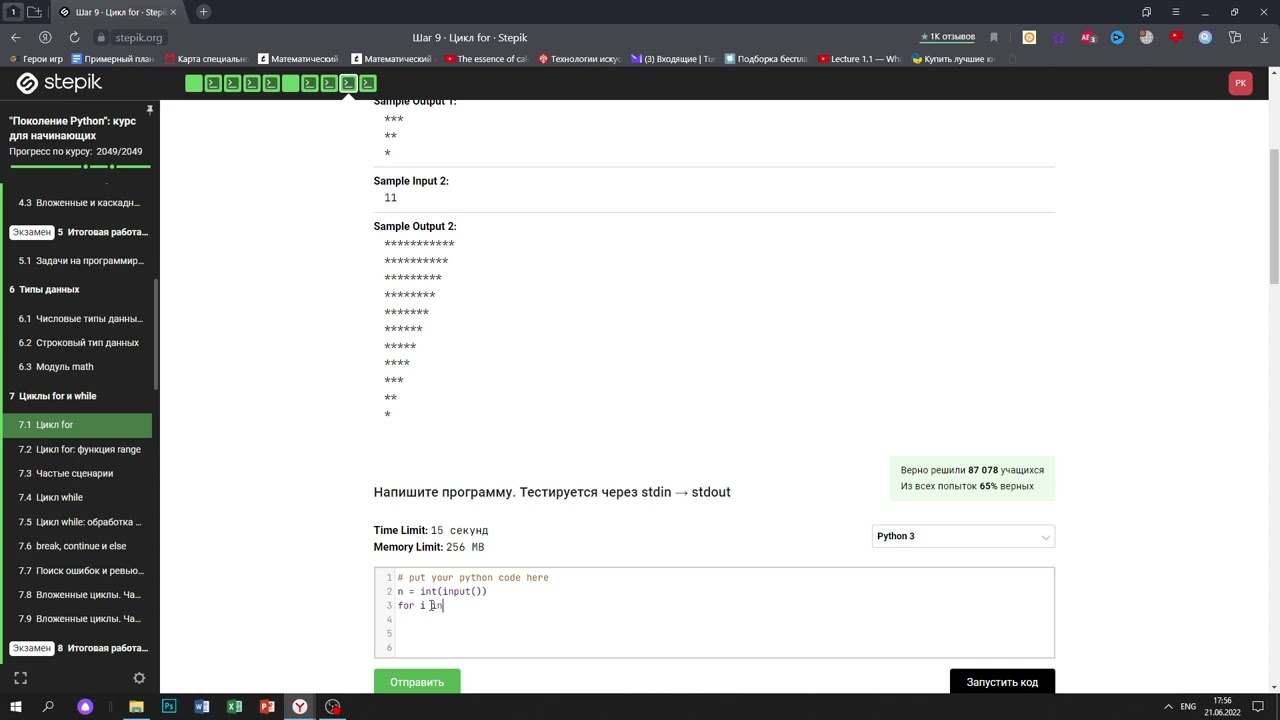Launch Word from taskbar

click(x=202, y=706)
